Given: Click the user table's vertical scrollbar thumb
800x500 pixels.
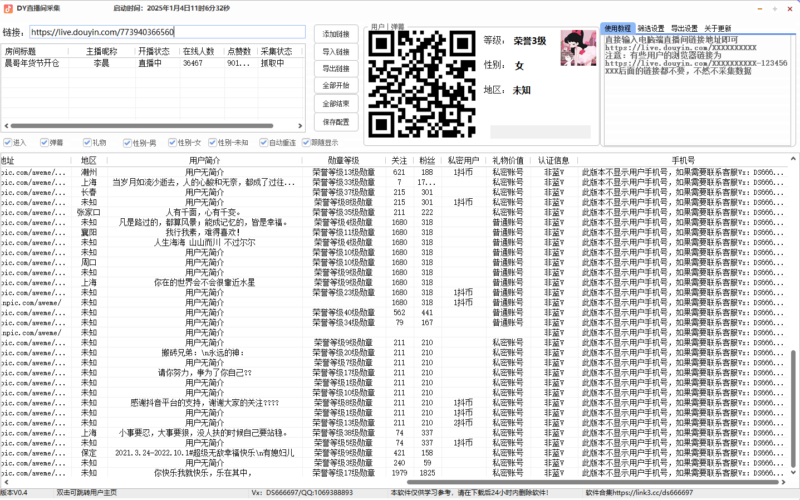Looking at the screenshot, I should [x=793, y=408].
